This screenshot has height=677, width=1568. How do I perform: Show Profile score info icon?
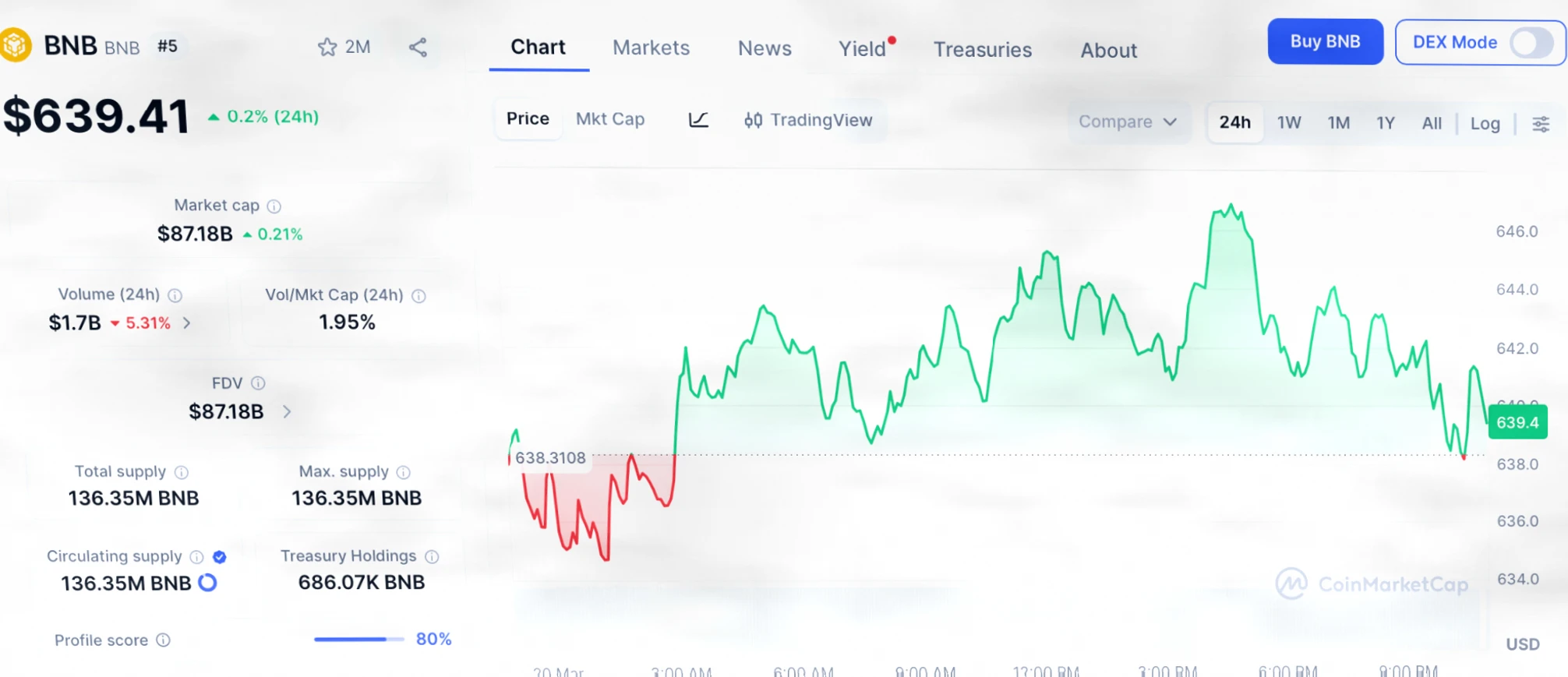pos(163,640)
